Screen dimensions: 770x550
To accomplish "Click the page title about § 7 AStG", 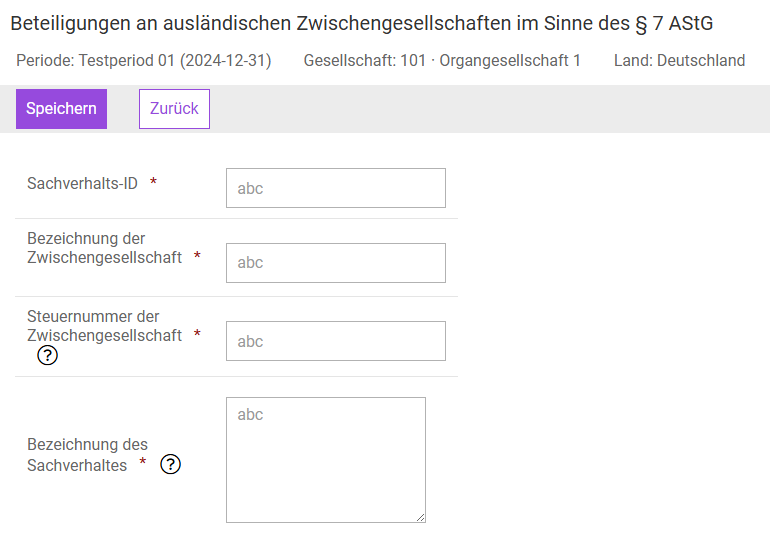I will tap(361, 24).
